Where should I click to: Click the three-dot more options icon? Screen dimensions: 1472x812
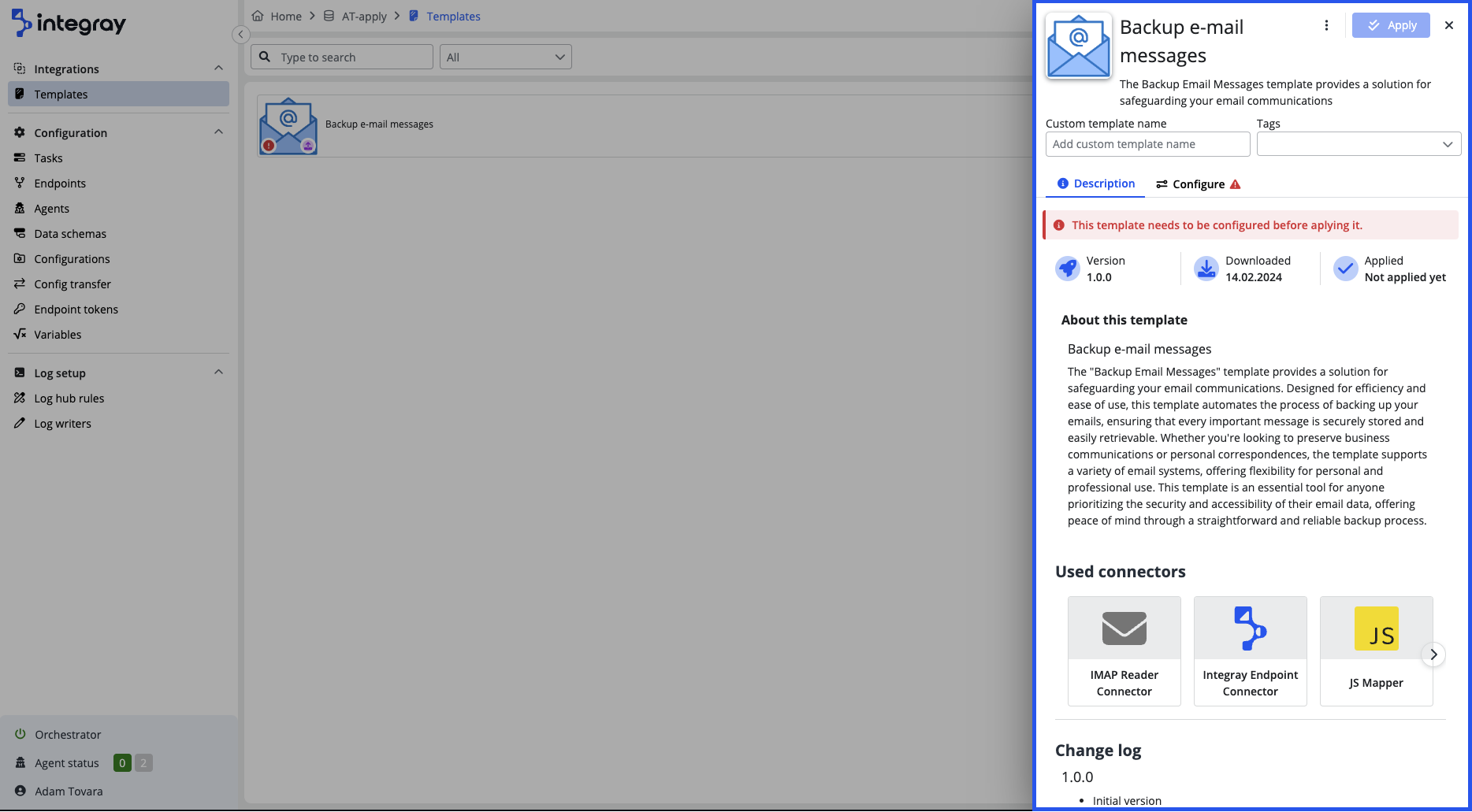coord(1326,25)
